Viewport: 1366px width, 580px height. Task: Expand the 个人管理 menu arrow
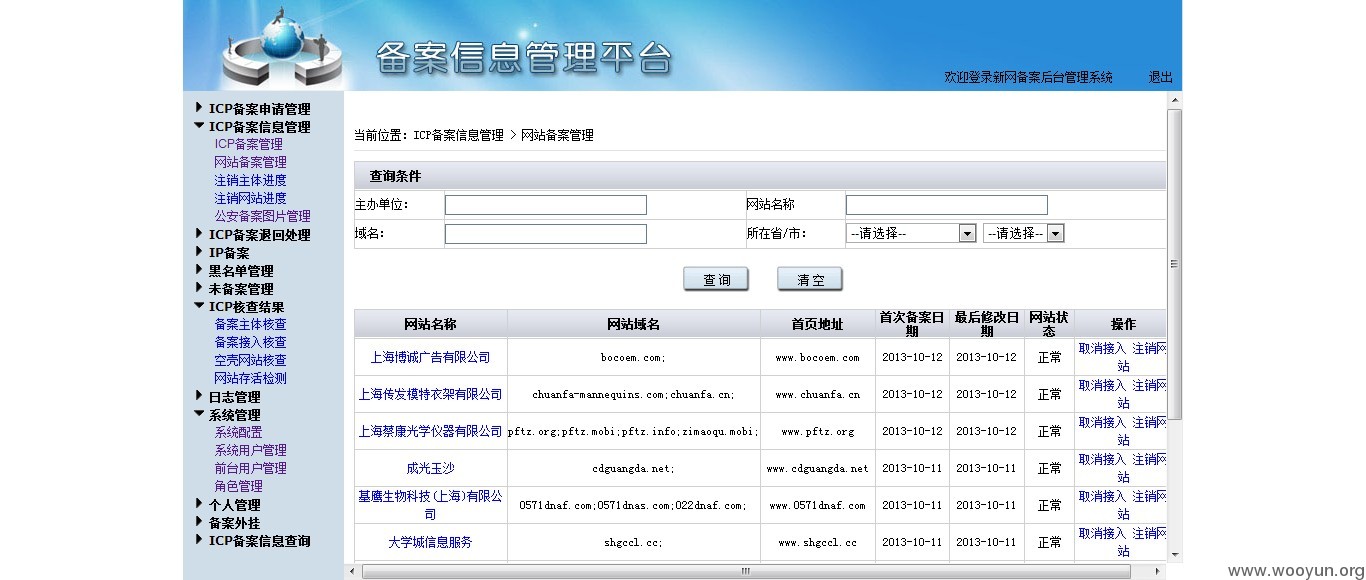(199, 504)
